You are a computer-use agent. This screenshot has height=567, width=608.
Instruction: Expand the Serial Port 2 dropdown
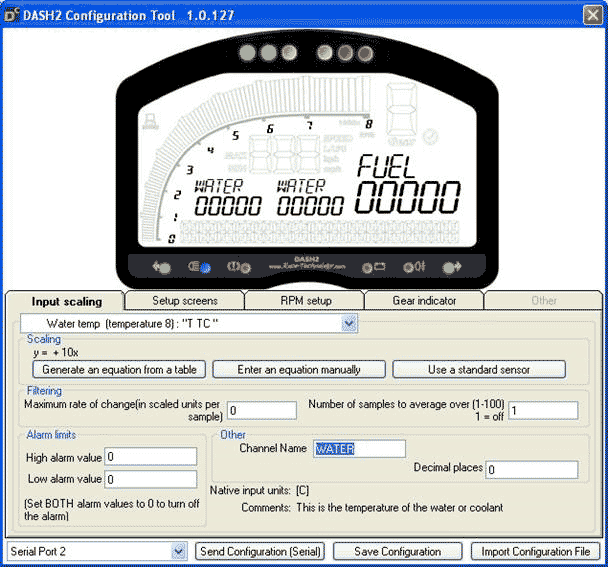click(179, 551)
